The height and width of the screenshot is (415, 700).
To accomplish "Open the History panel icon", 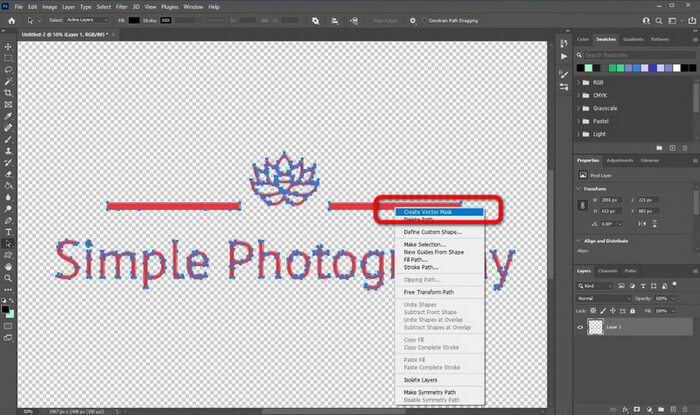I will (564, 43).
